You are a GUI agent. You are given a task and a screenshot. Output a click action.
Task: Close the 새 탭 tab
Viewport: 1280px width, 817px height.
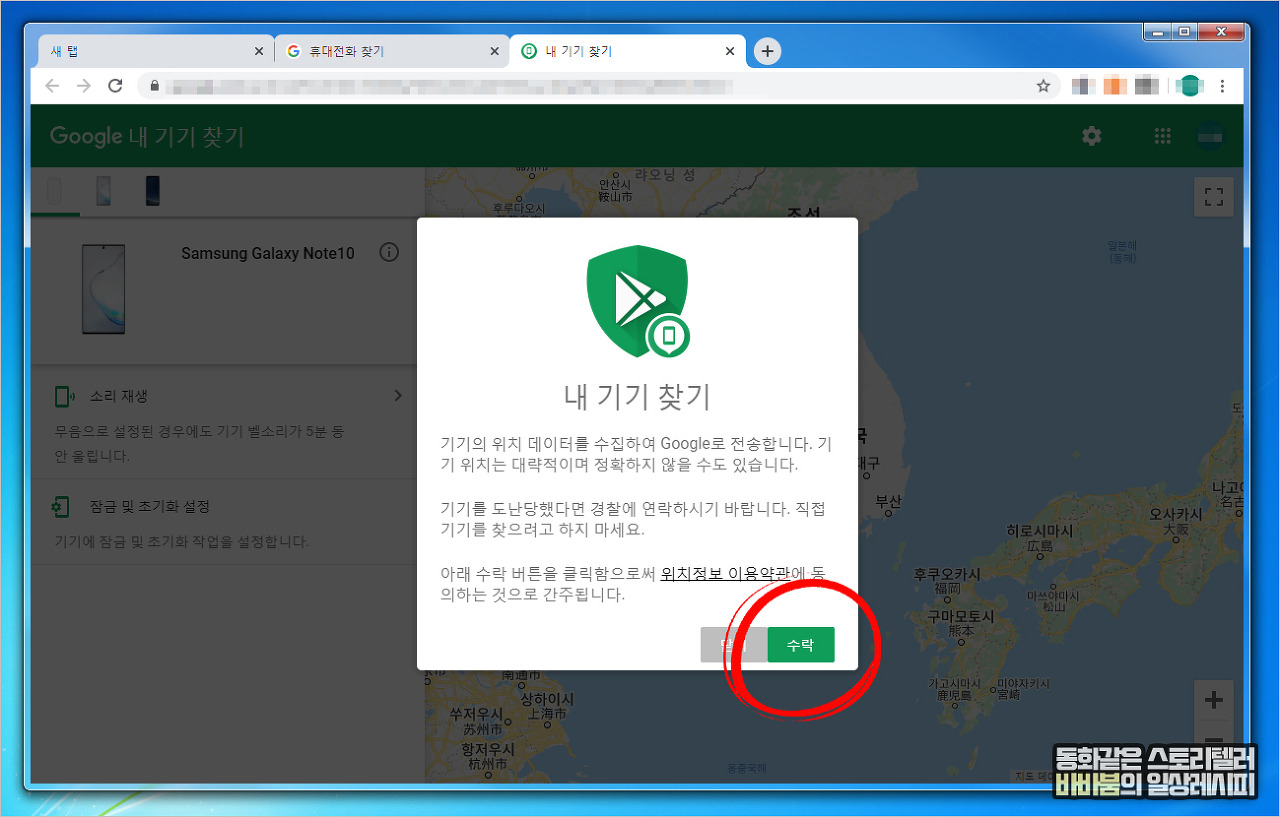coord(259,51)
